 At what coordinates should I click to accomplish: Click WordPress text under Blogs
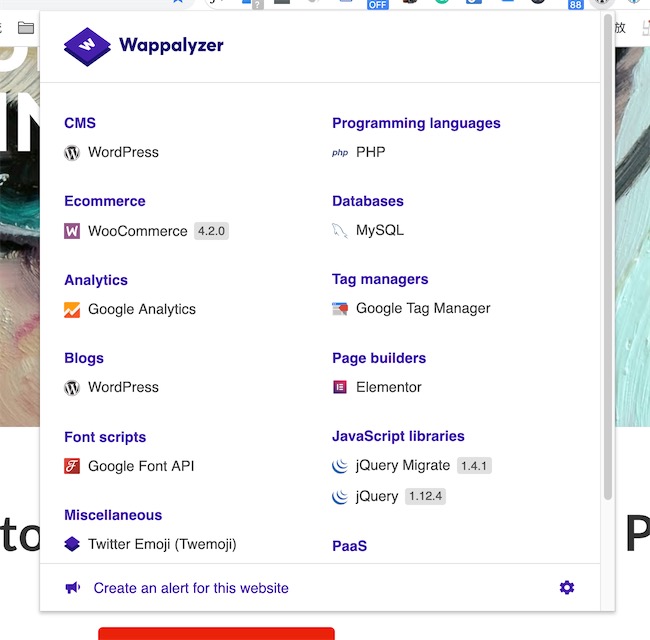[x=123, y=387]
